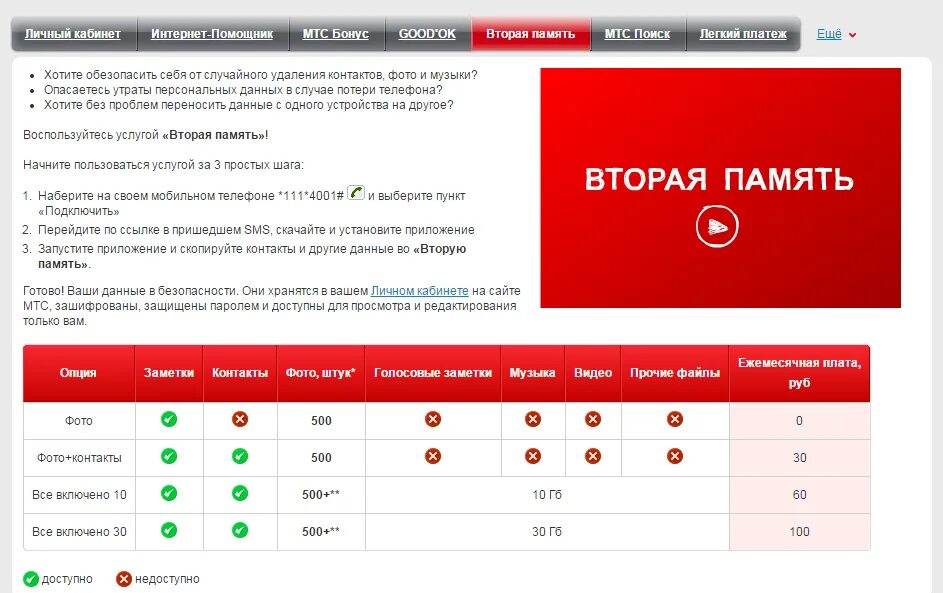Follow the Личном кабинете link in text
The height and width of the screenshot is (593, 943).
point(419,290)
